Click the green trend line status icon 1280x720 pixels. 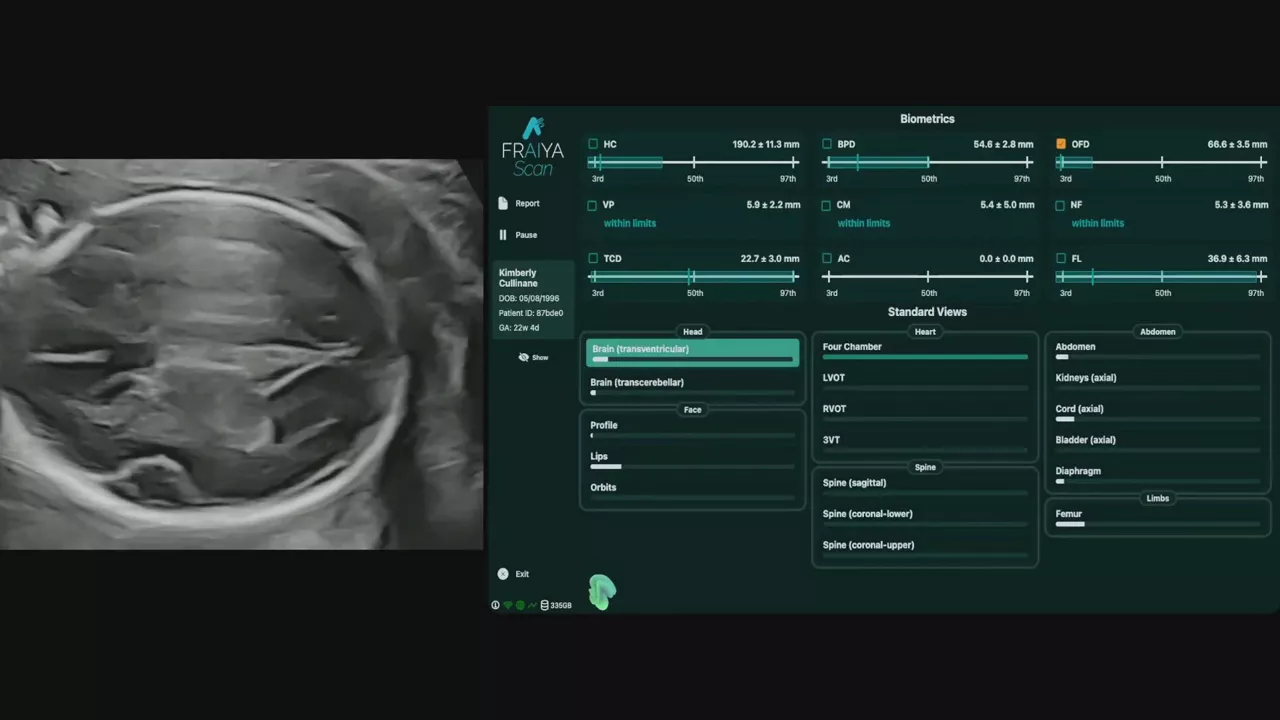(532, 605)
